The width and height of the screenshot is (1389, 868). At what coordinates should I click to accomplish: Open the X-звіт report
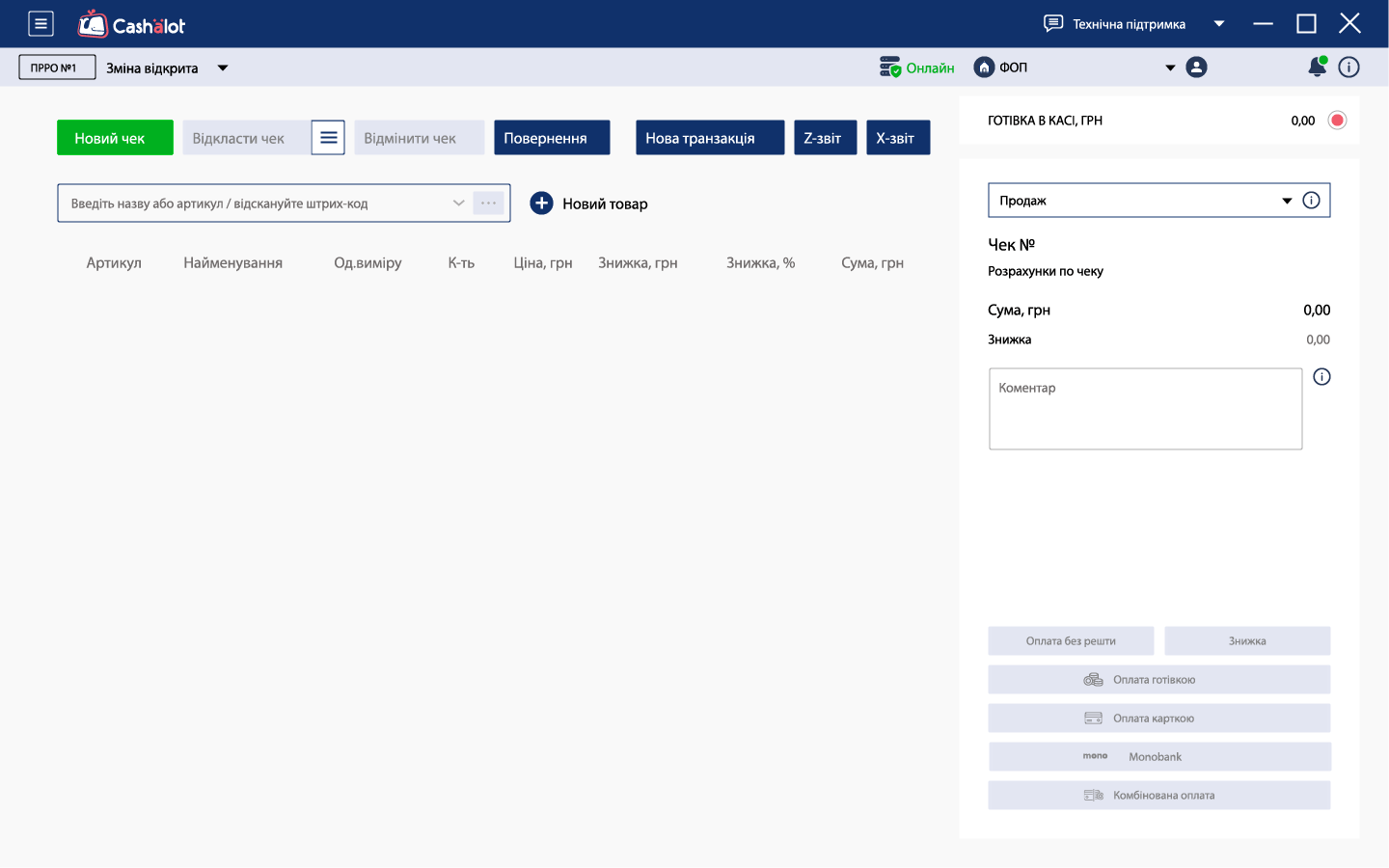pyautogui.click(x=897, y=138)
